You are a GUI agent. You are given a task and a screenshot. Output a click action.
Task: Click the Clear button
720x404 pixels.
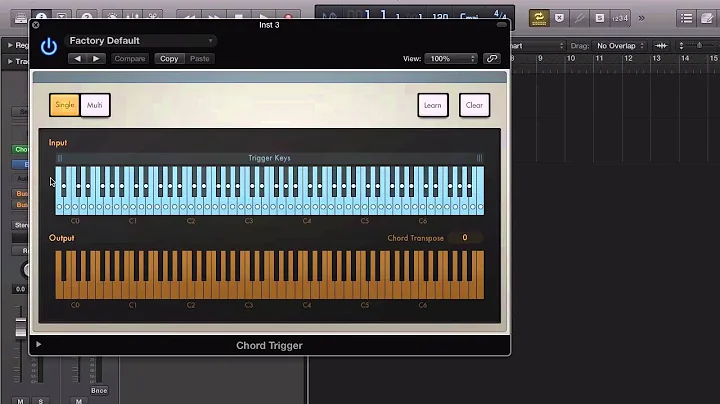pyautogui.click(x=474, y=105)
